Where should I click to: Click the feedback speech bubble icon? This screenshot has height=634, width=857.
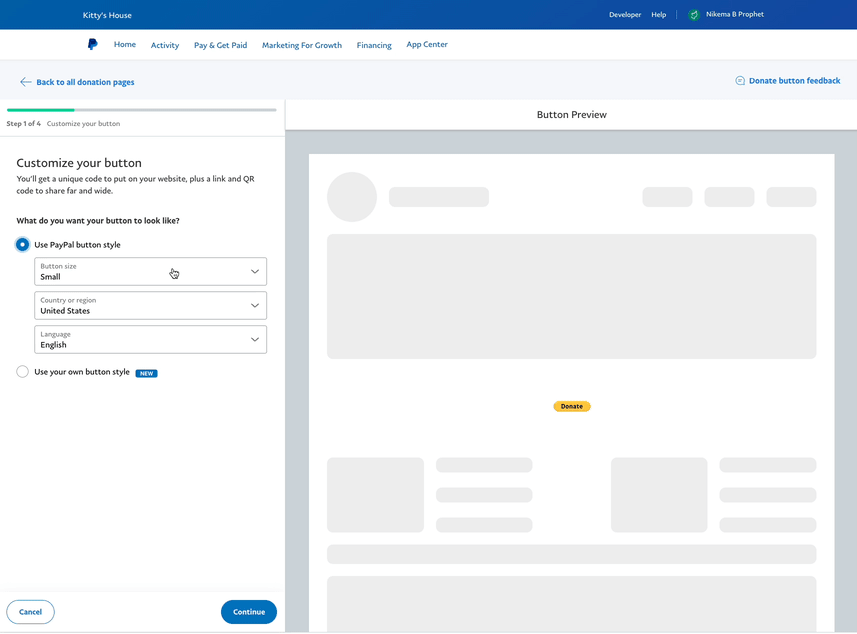[x=740, y=81]
